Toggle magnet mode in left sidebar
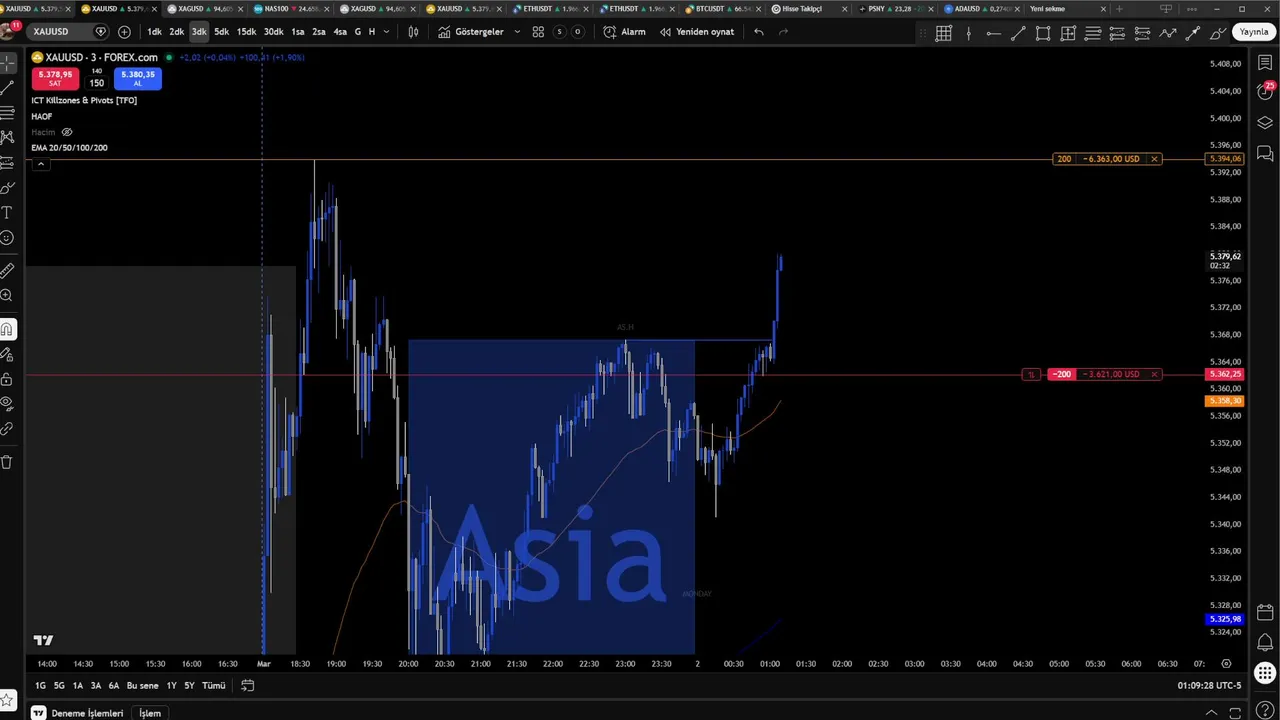This screenshot has height=720, width=1280. tap(7, 329)
